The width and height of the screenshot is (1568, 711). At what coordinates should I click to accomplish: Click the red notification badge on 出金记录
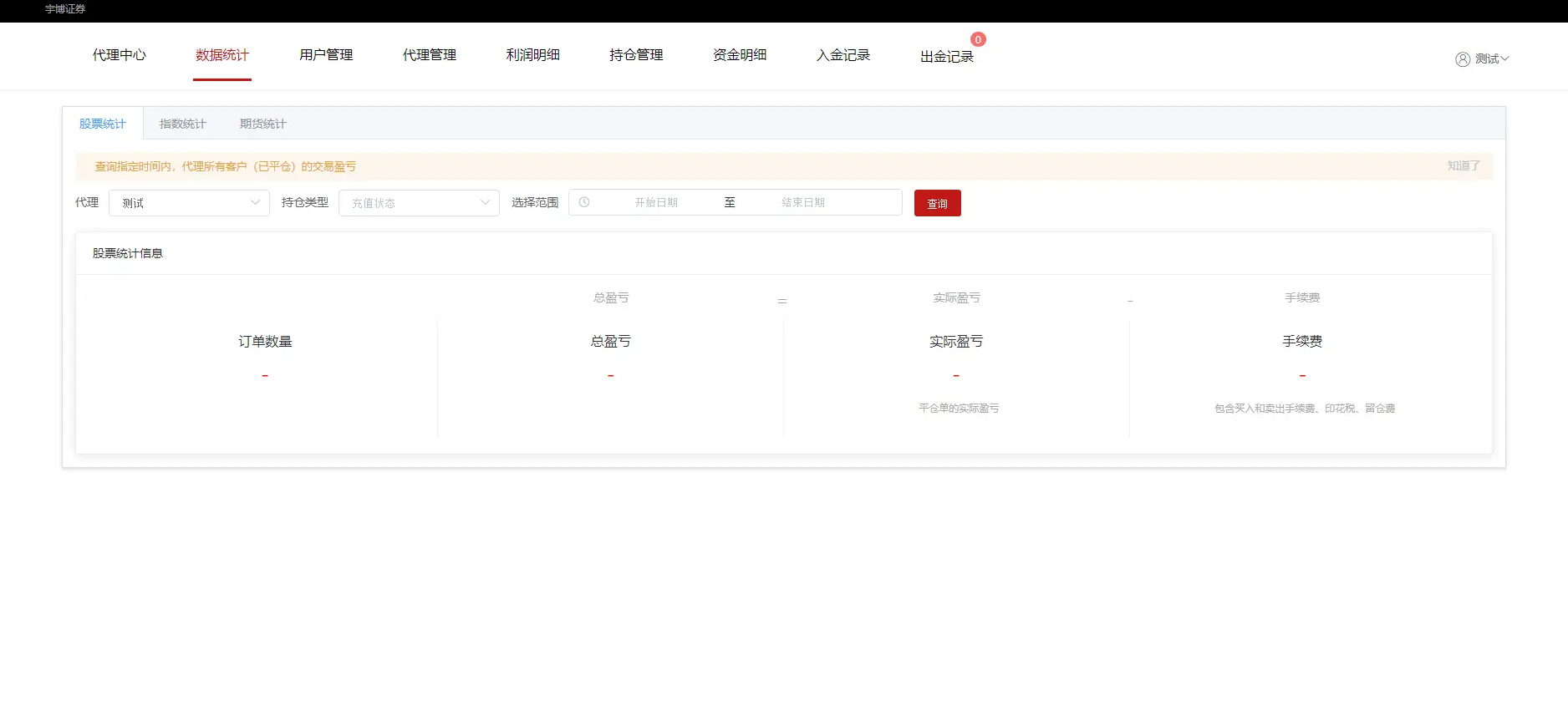(978, 39)
